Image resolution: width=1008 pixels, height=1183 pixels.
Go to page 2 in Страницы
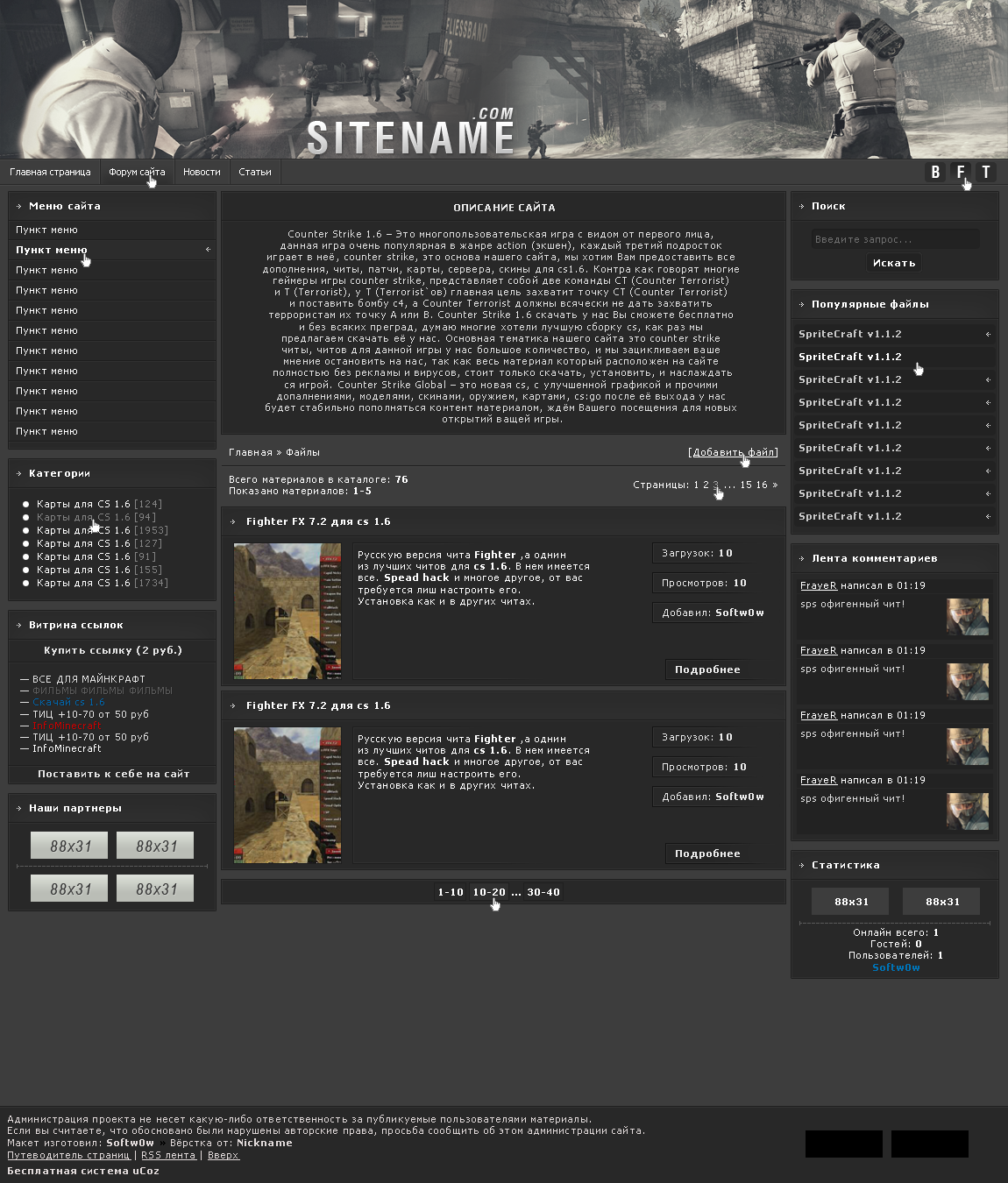click(706, 485)
